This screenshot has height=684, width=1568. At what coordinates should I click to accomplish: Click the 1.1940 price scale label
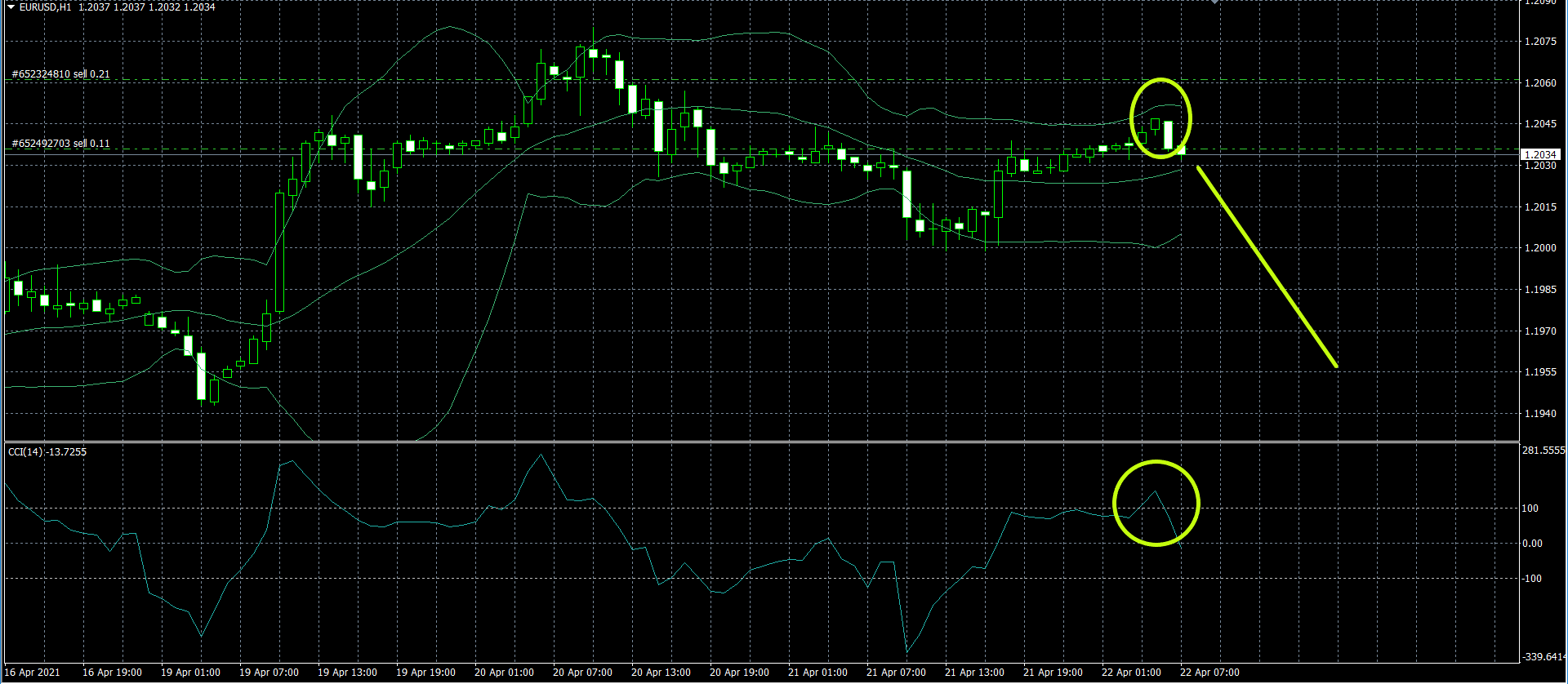1540,414
